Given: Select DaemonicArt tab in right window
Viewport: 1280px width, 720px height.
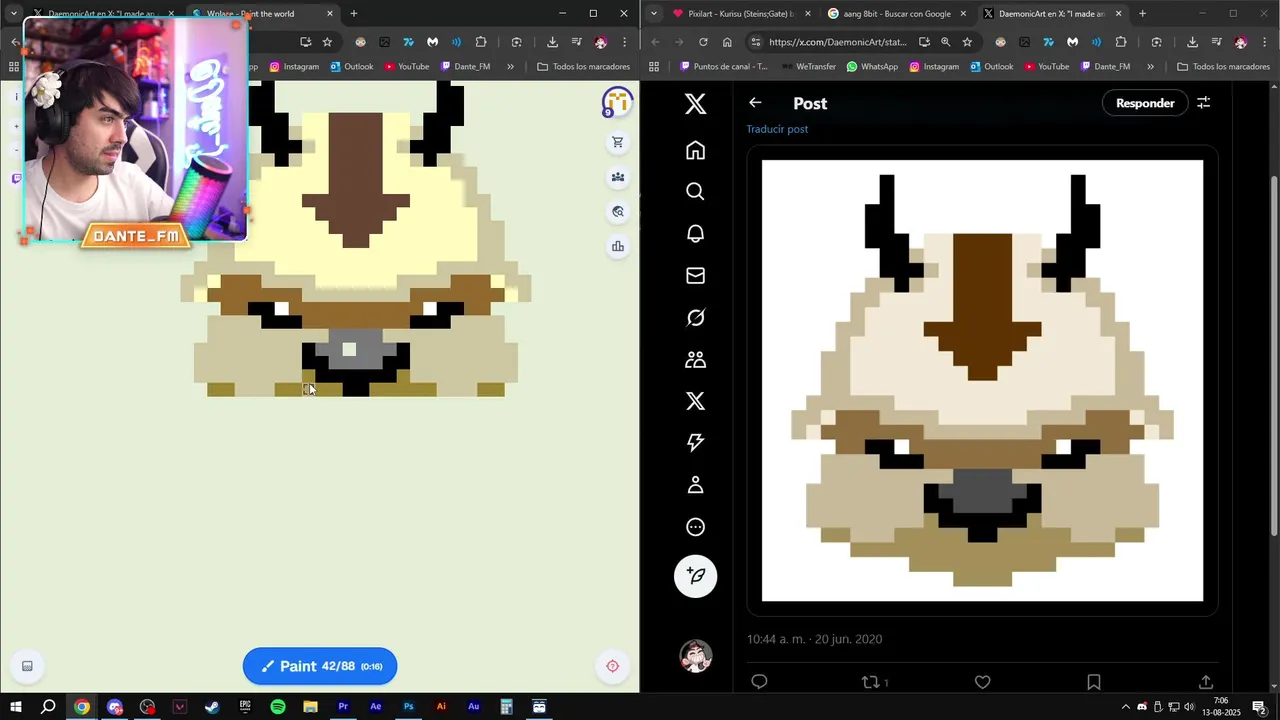Looking at the screenshot, I should (1050, 14).
